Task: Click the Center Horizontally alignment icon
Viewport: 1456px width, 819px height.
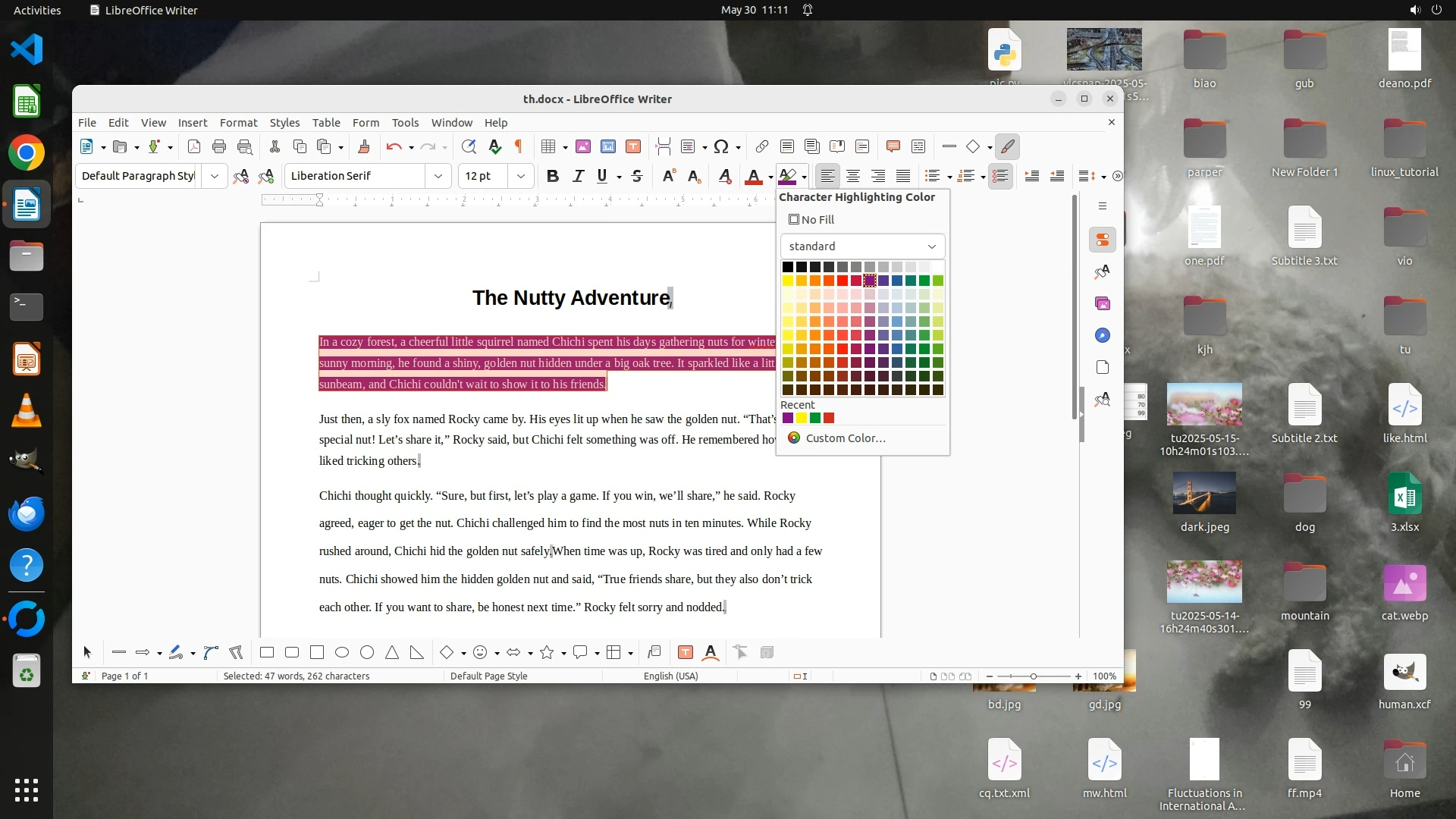Action: click(853, 176)
